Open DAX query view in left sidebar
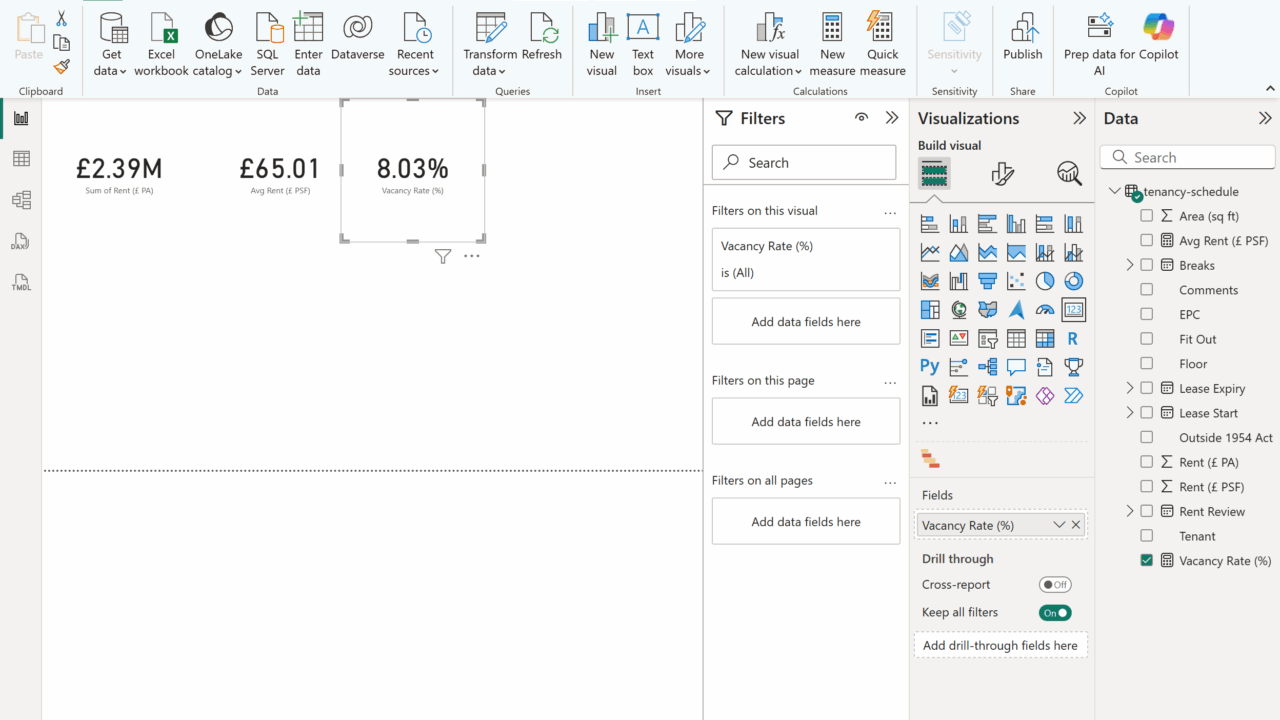Viewport: 1280px width, 720px height. [x=21, y=241]
